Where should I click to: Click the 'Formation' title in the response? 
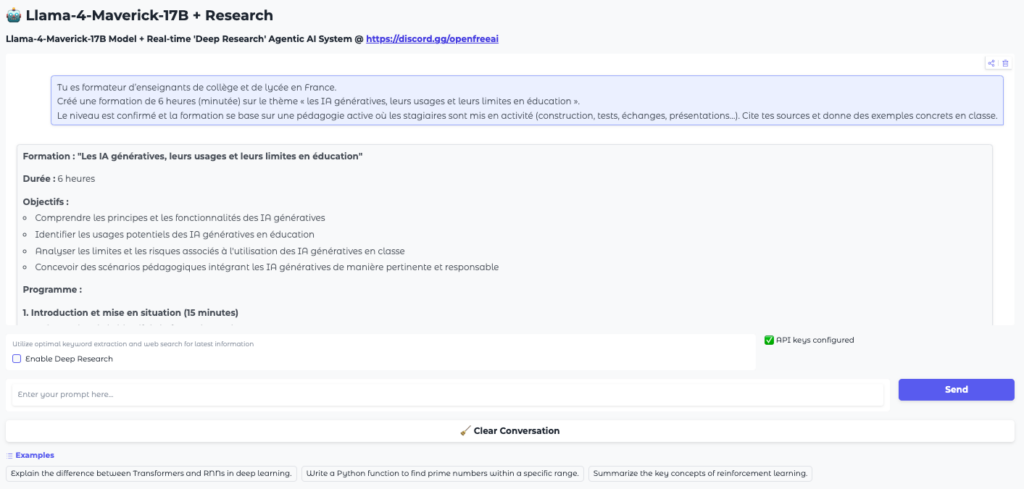pos(193,157)
